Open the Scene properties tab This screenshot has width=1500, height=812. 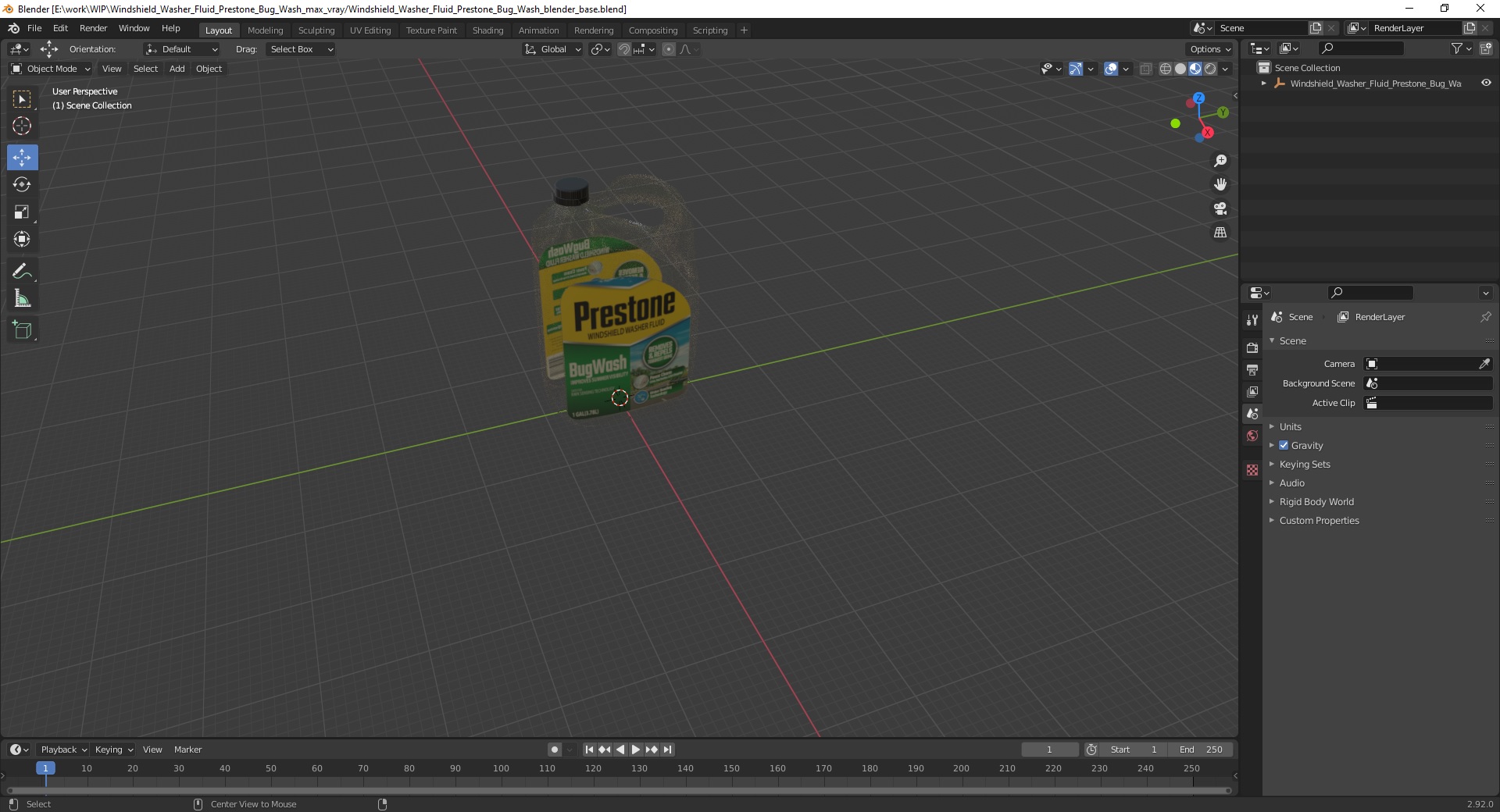1252,414
